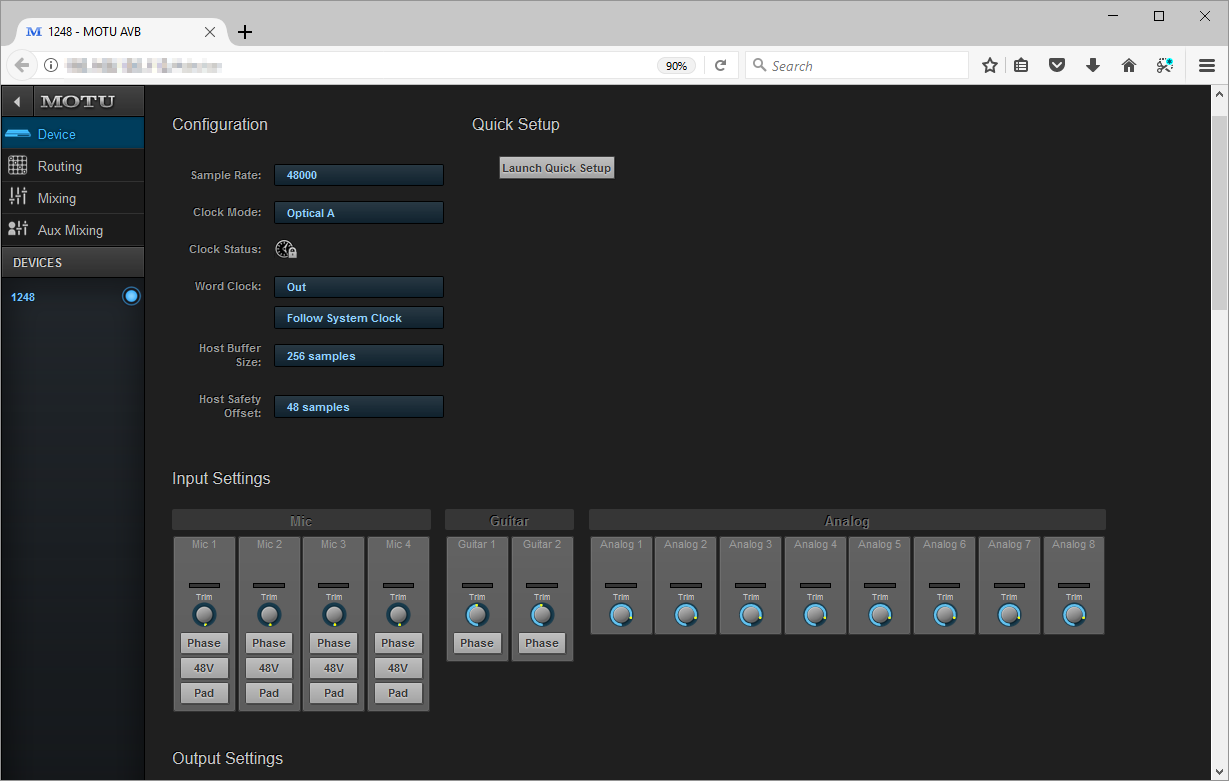Image resolution: width=1229 pixels, height=781 pixels.
Task: Open the Follow System Clock dropdown
Action: tap(359, 318)
